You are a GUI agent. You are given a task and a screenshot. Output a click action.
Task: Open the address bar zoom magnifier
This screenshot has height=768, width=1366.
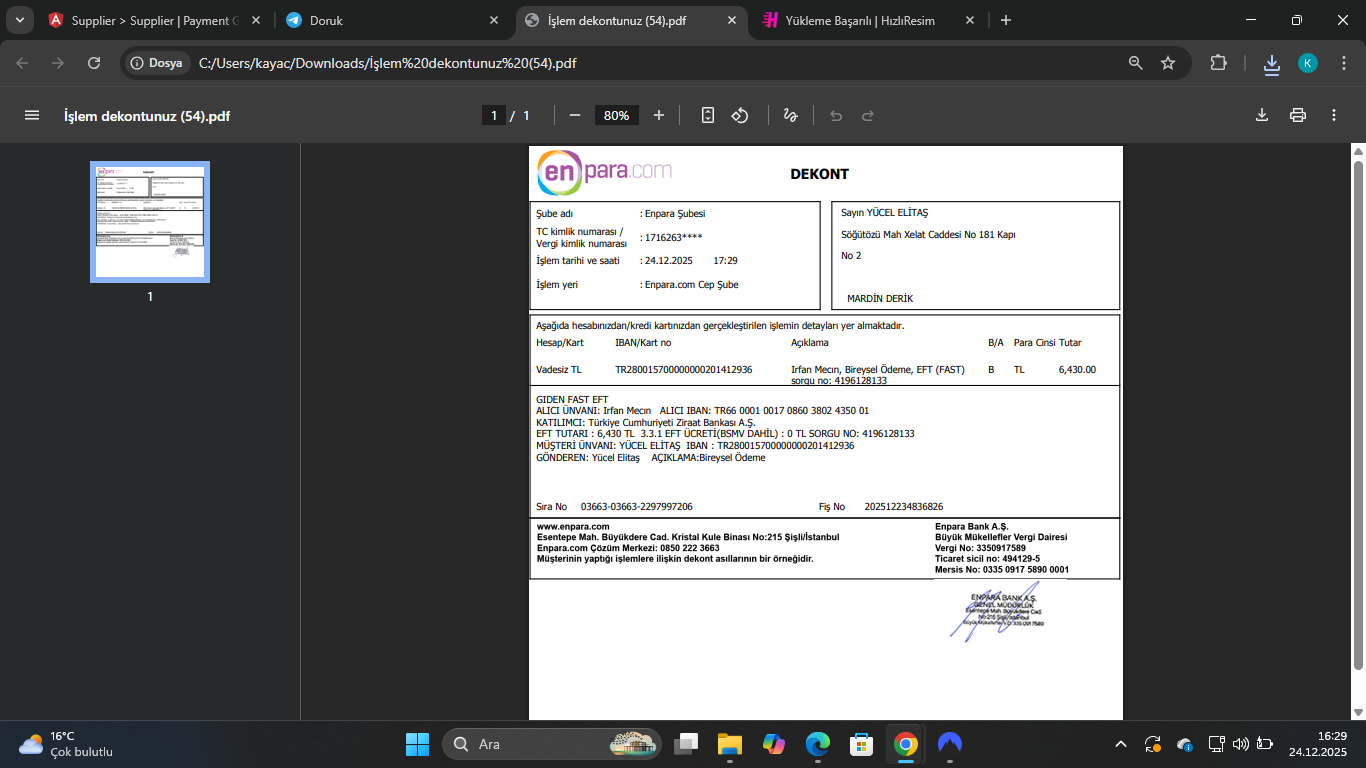tap(1136, 63)
